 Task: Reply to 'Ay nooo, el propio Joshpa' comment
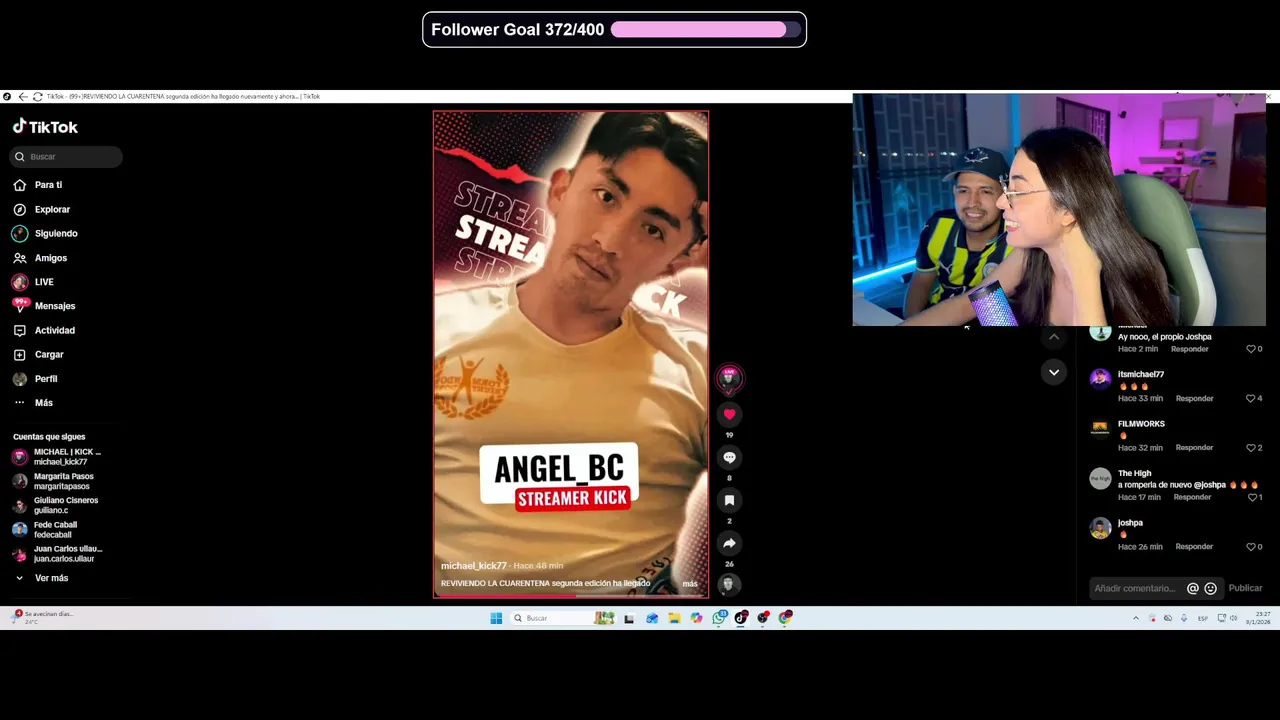click(x=1189, y=349)
